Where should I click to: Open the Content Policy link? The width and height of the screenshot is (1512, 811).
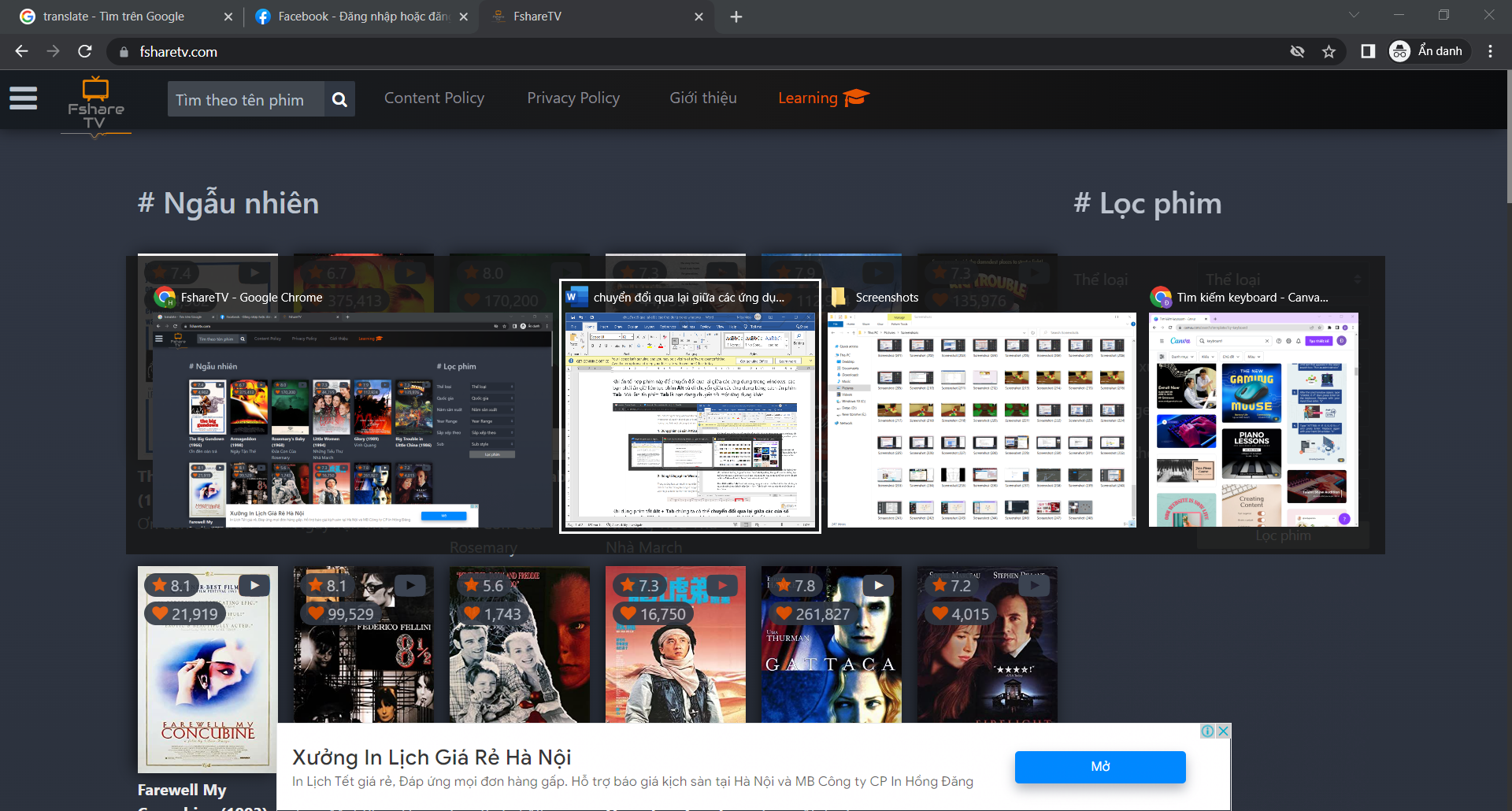click(x=434, y=98)
